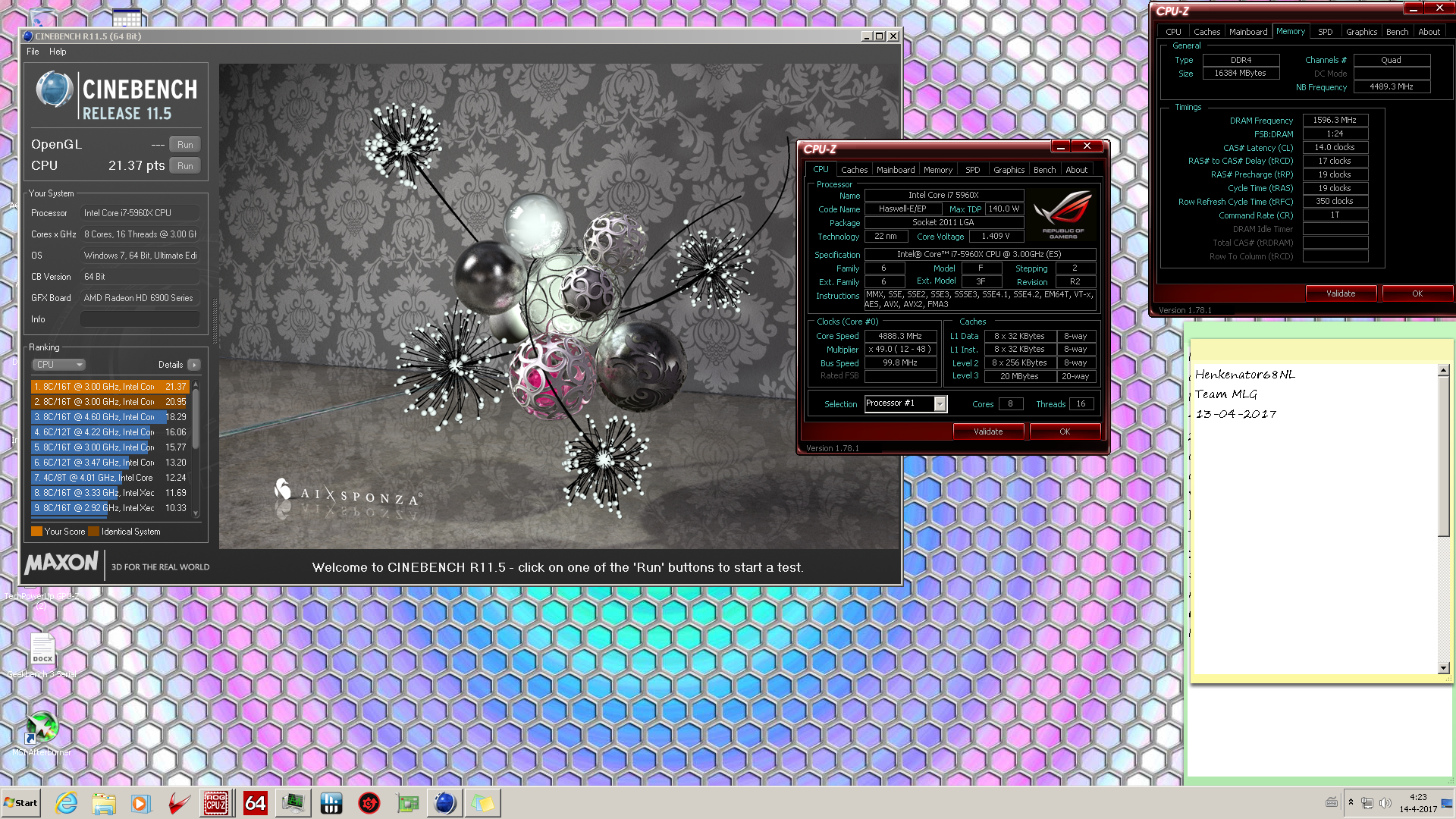Image resolution: width=1456 pixels, height=819 pixels.
Task: Click OK in the front CPU-Z window
Action: (1065, 431)
